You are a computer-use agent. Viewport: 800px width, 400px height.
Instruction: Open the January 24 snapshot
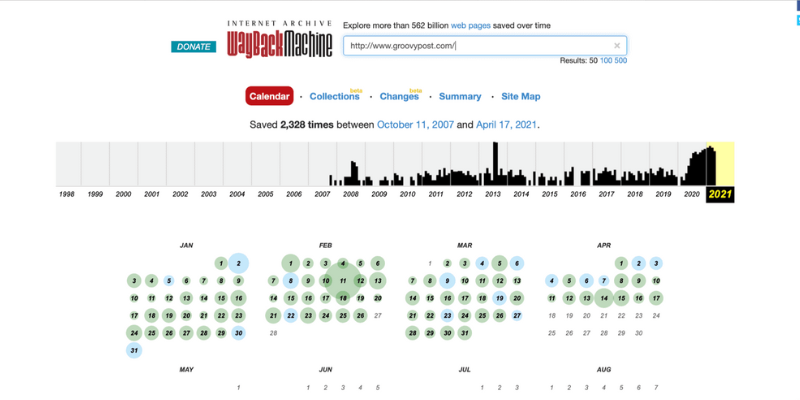click(134, 333)
